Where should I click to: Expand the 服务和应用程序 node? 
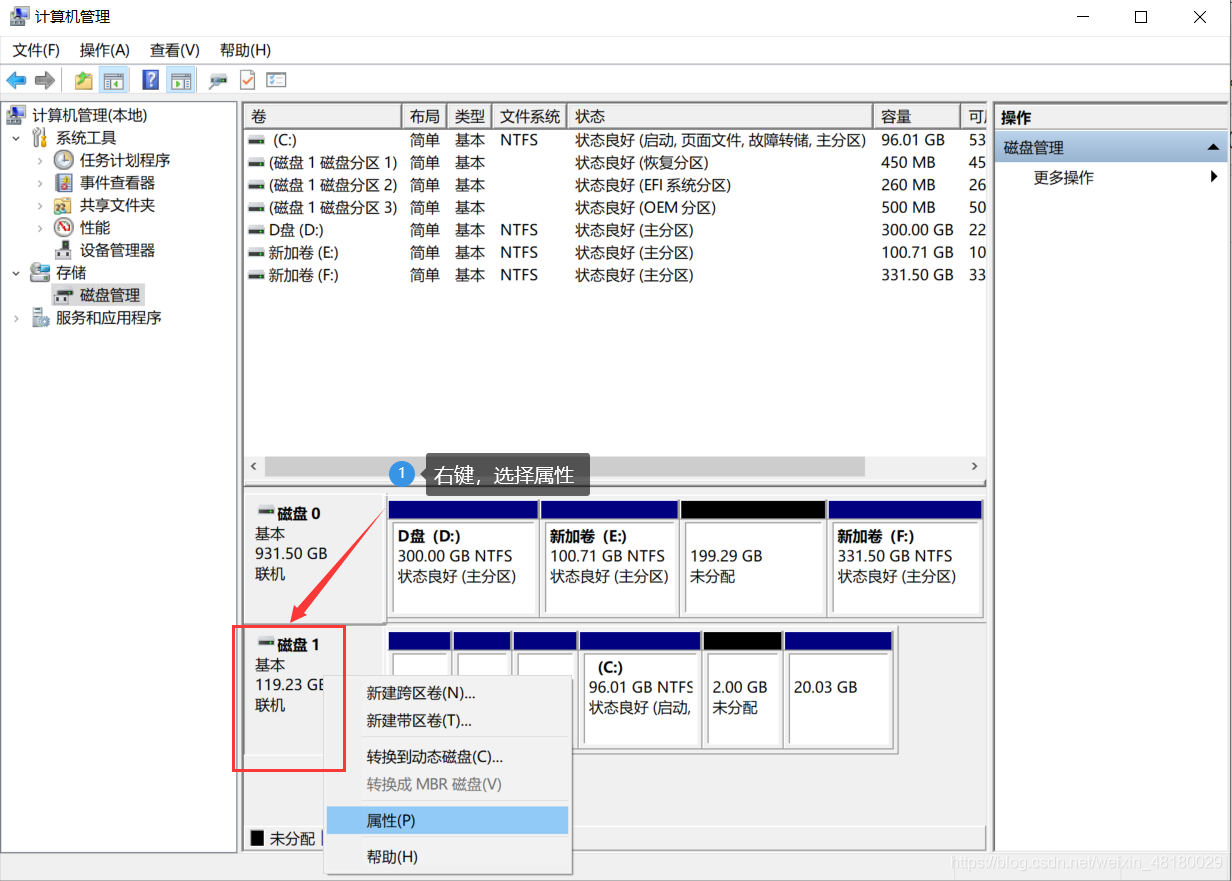tap(16, 318)
